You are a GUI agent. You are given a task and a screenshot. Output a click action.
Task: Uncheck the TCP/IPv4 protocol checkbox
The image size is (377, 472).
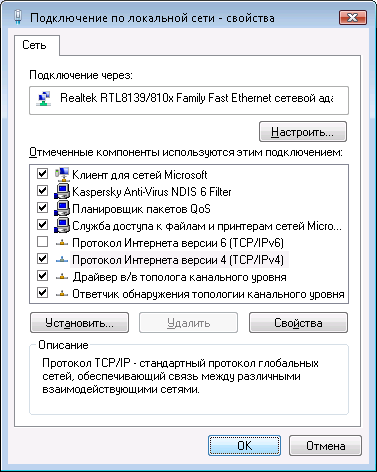point(42,259)
